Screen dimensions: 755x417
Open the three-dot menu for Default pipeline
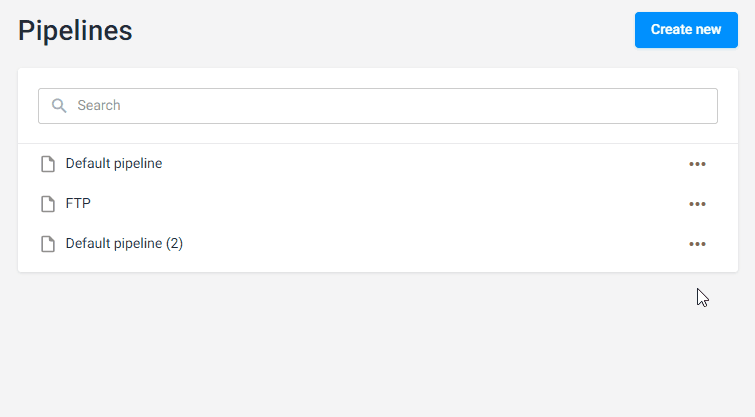point(697,164)
